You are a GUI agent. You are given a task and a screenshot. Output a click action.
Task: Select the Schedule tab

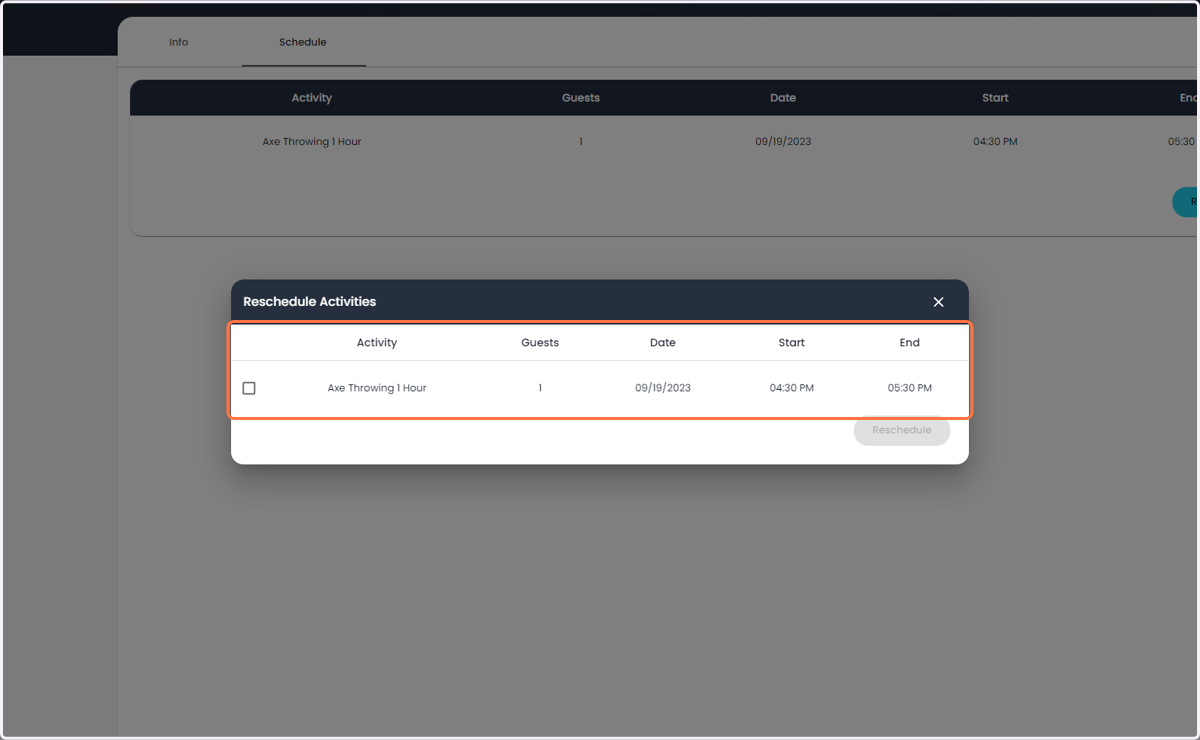click(303, 42)
